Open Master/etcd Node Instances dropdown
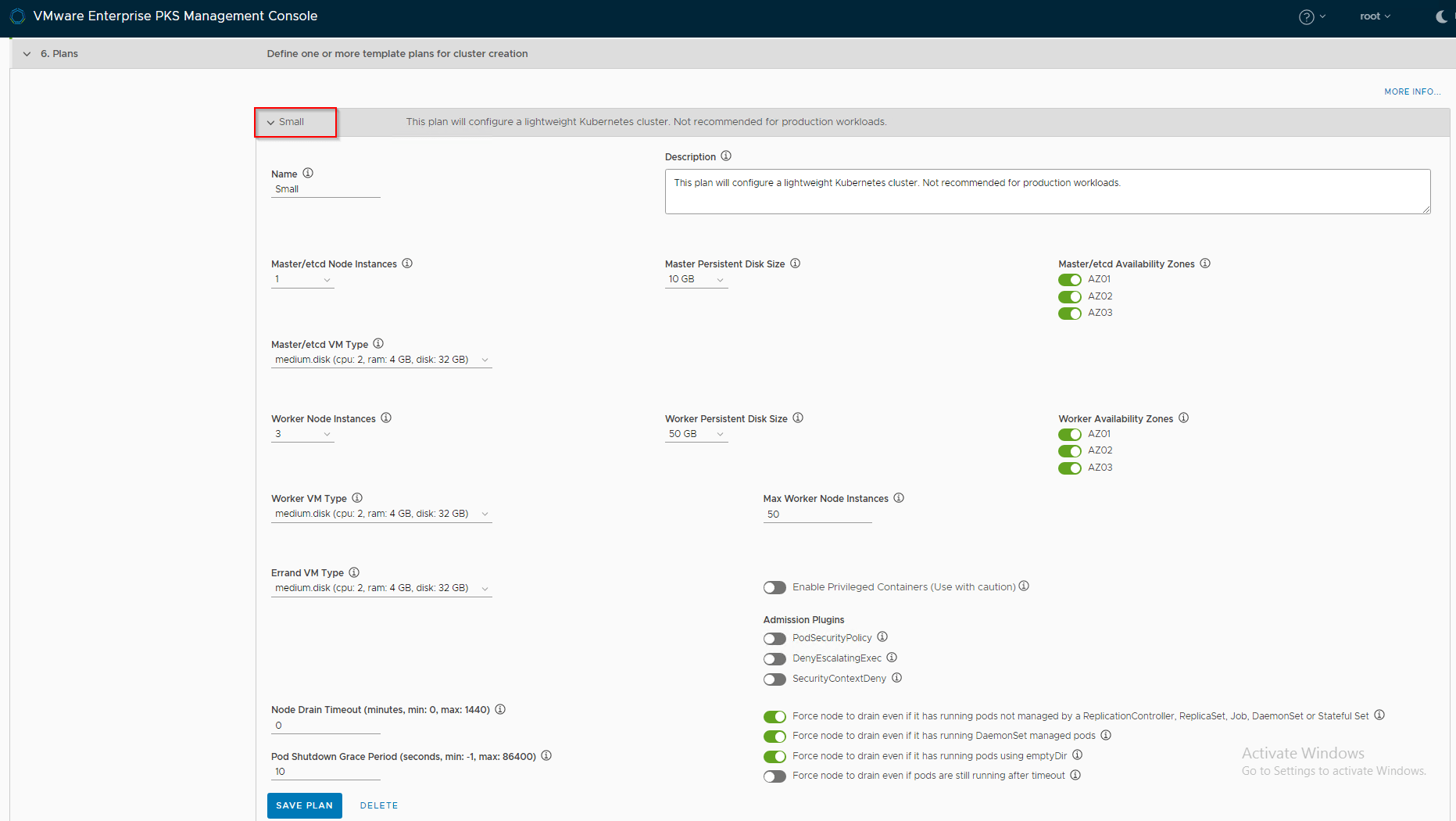 click(302, 279)
